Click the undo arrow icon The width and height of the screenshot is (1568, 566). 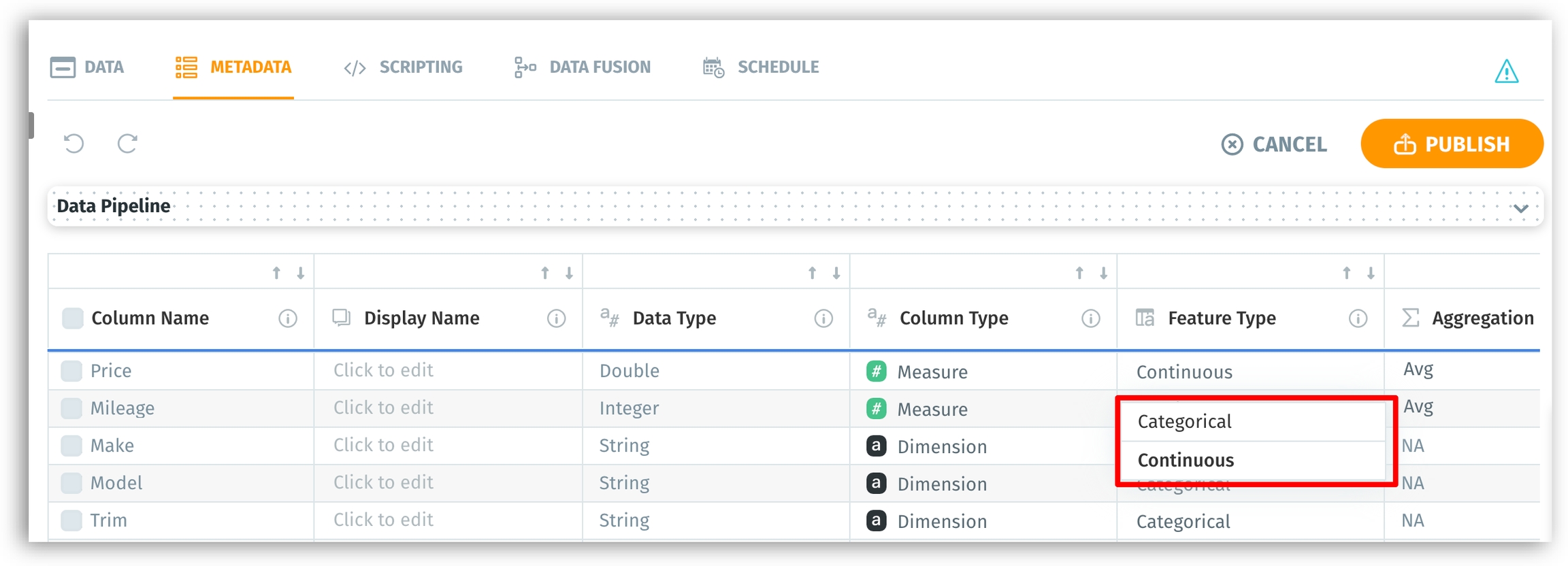pyautogui.click(x=73, y=144)
